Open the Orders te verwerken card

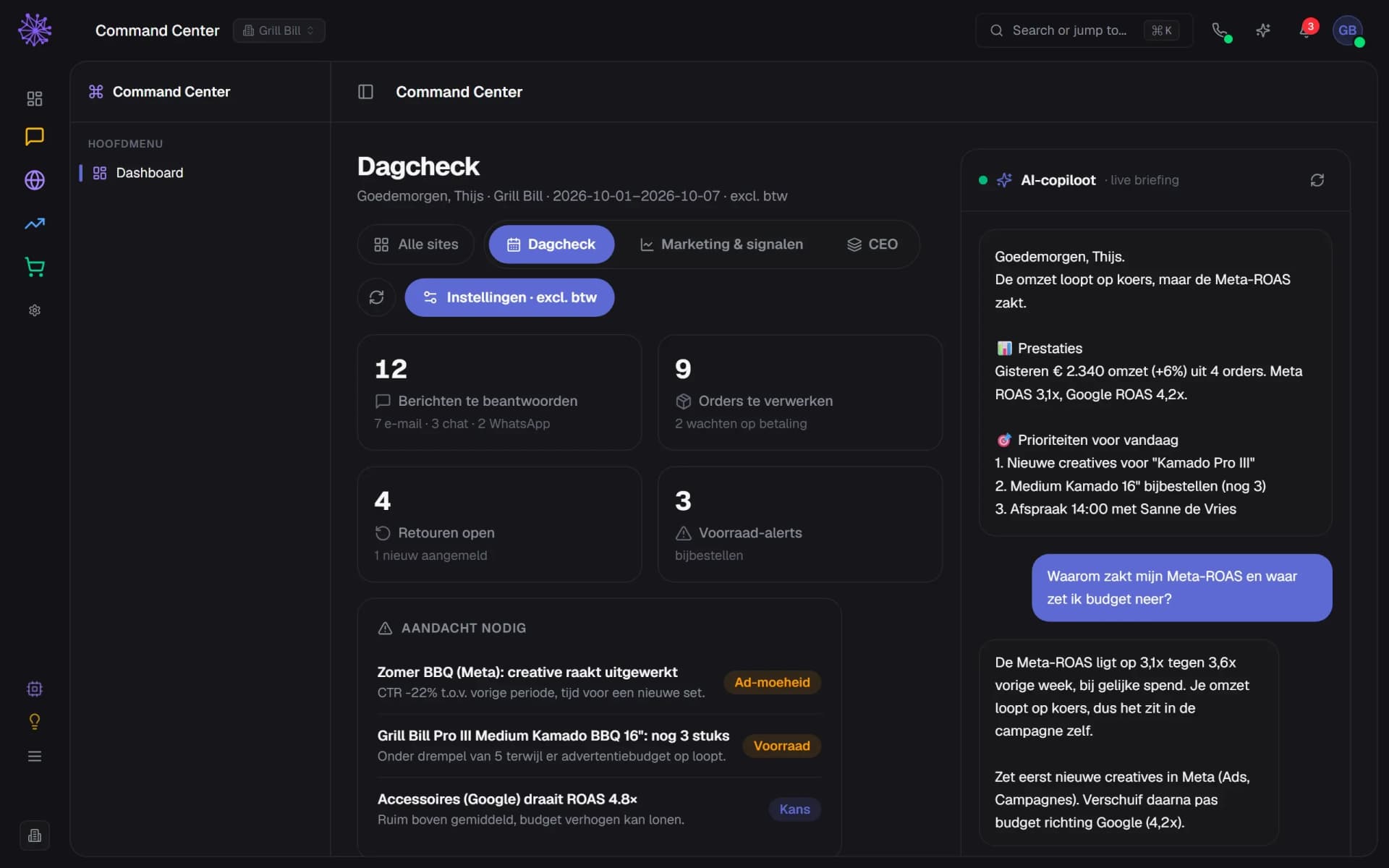tap(800, 393)
